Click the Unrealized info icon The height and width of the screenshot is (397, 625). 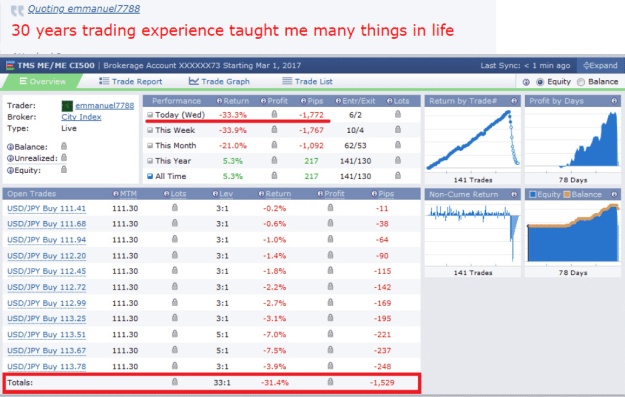click(11, 159)
